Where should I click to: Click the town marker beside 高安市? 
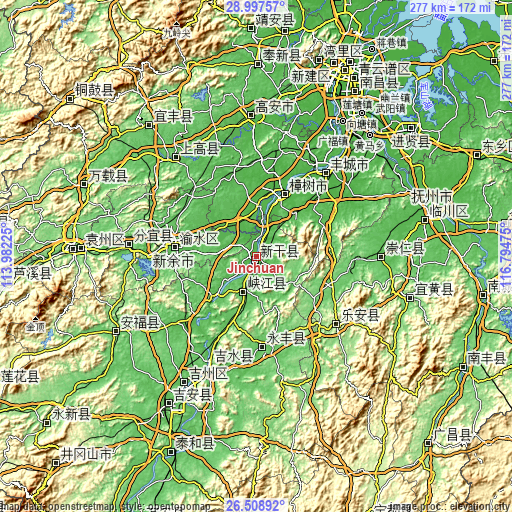(251, 115)
